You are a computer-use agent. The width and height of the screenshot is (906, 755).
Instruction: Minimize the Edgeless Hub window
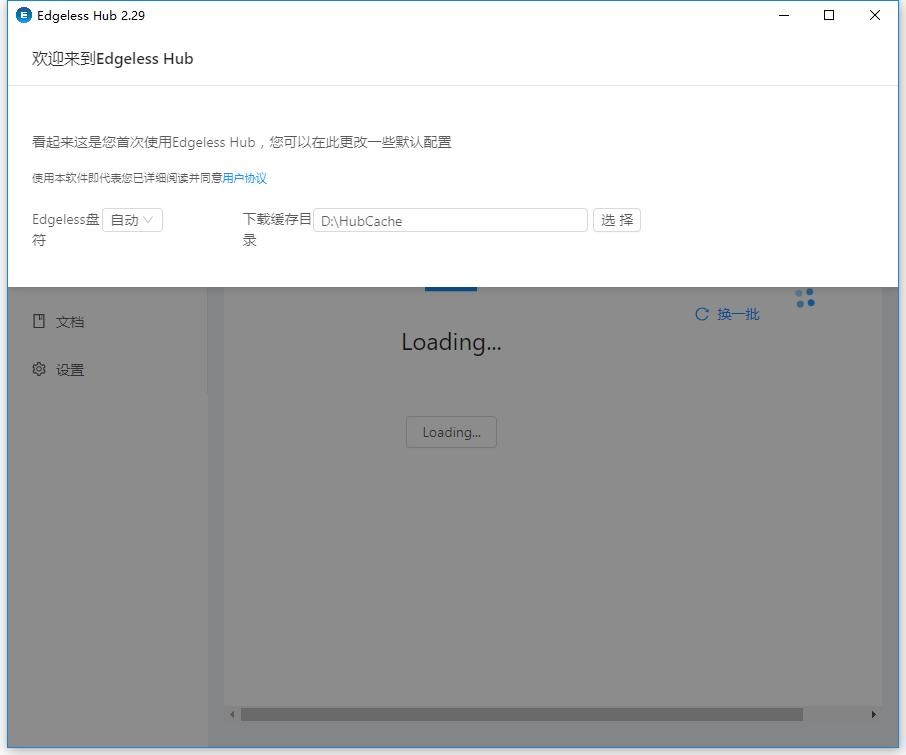pyautogui.click(x=784, y=15)
